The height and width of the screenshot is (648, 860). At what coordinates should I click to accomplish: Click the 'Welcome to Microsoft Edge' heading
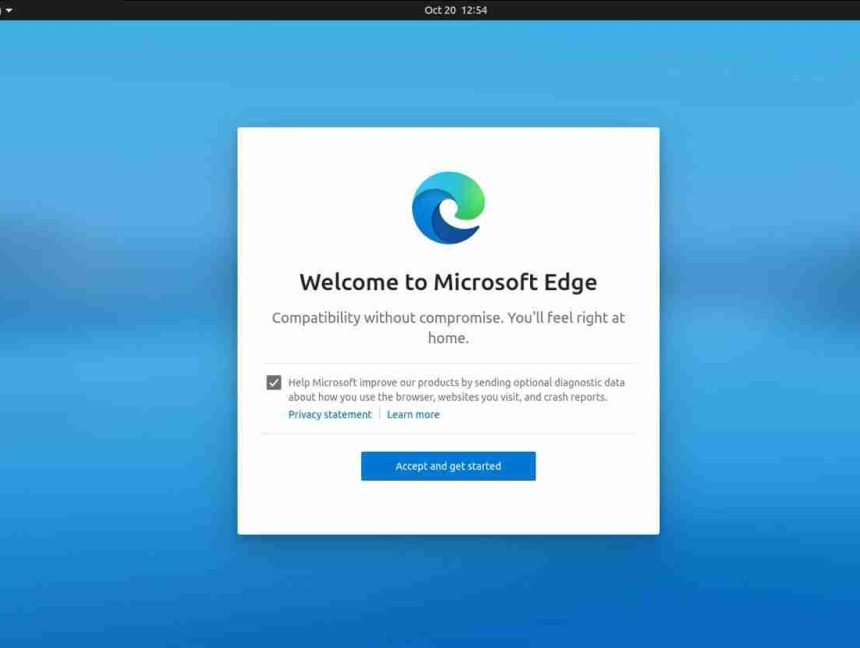point(448,282)
